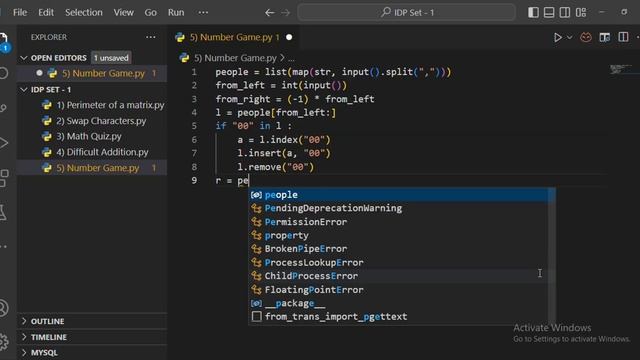Choose FloatingPointError suggestion
Image resolution: width=640 pixels, height=360 pixels.
pos(399,289)
